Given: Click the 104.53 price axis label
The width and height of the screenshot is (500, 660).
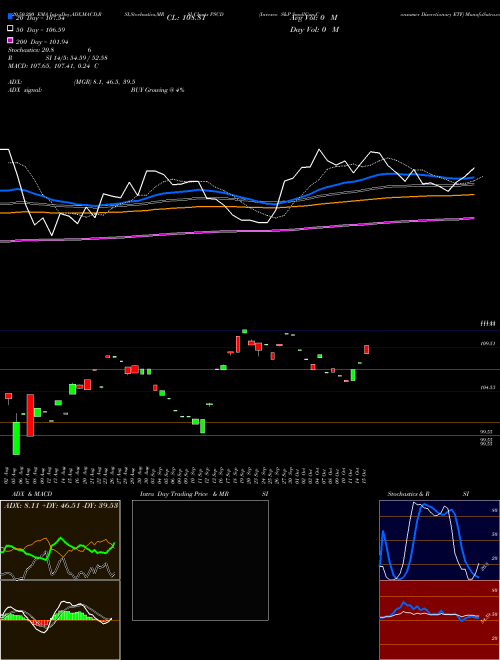Looking at the screenshot, I should click(x=488, y=387).
